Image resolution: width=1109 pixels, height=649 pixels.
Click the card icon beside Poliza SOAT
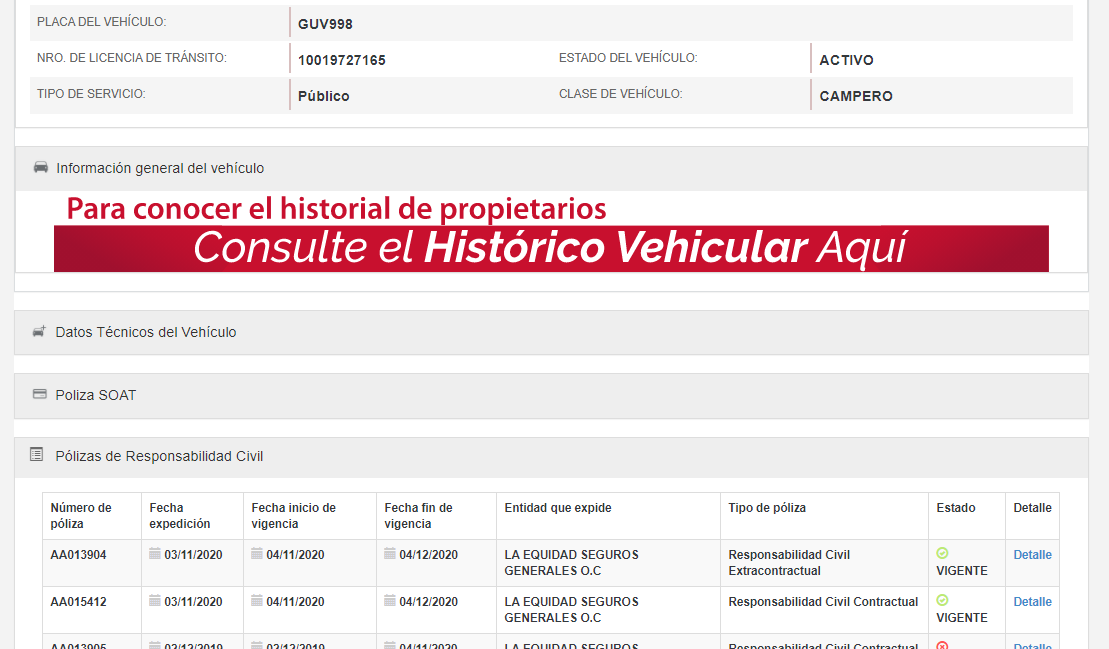click(40, 395)
